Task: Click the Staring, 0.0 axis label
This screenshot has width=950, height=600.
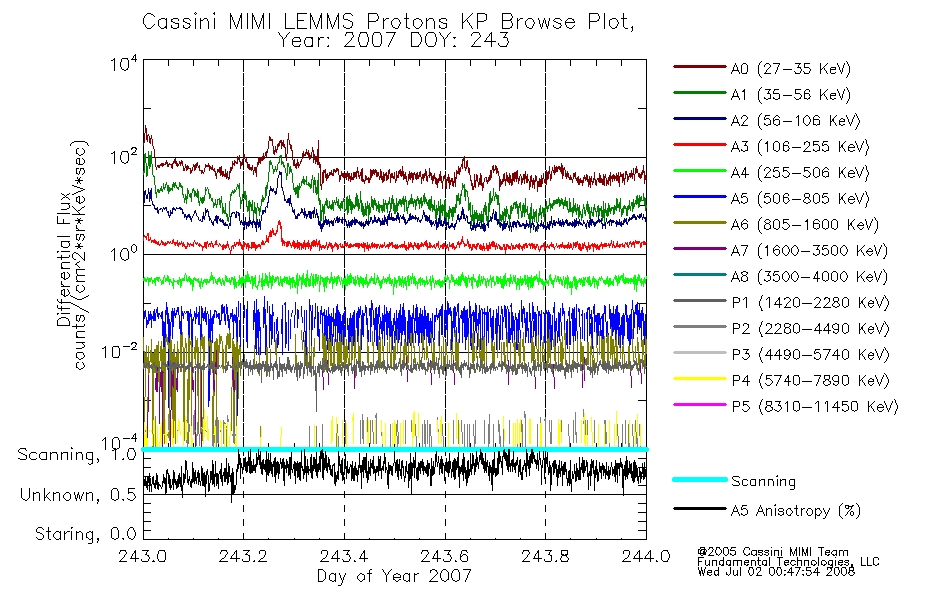Action: click(85, 534)
